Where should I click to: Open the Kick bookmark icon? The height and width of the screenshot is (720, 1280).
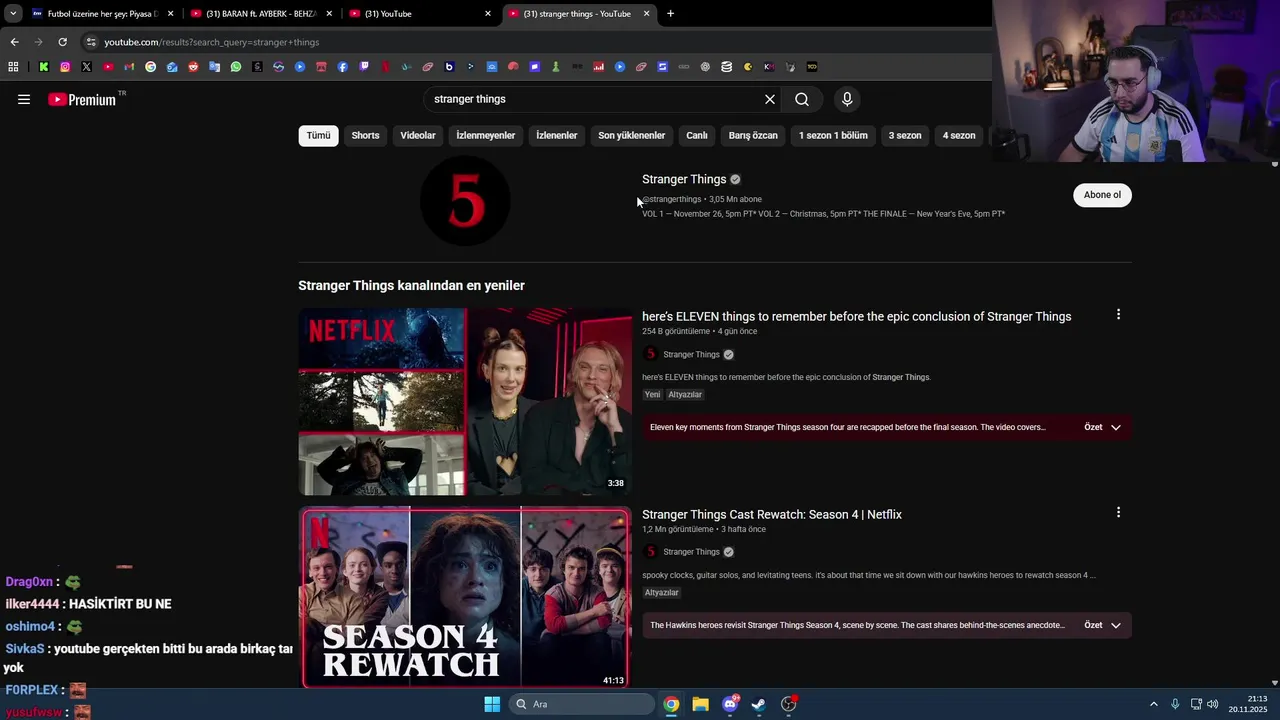coord(44,67)
